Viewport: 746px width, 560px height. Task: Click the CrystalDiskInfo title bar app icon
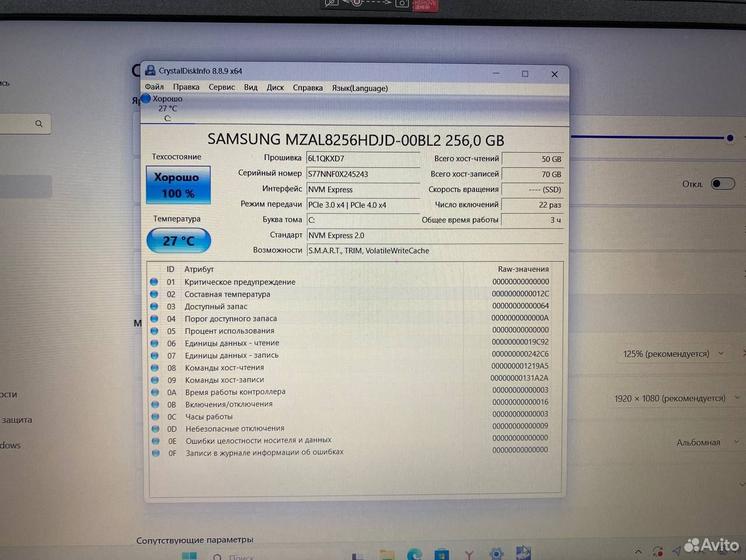tap(150, 70)
